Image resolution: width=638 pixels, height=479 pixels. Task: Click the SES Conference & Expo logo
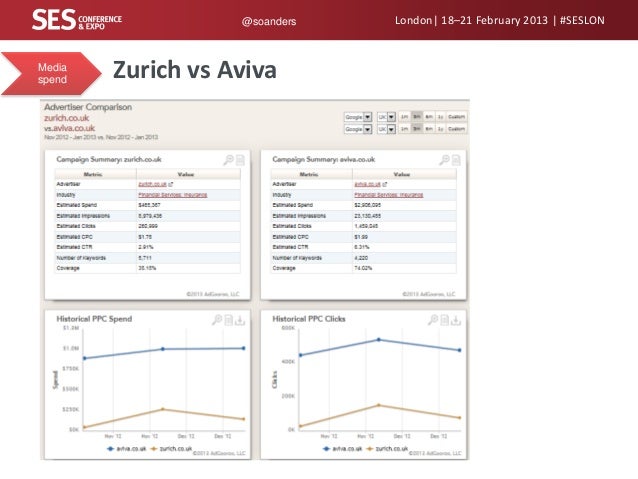[x=76, y=20]
